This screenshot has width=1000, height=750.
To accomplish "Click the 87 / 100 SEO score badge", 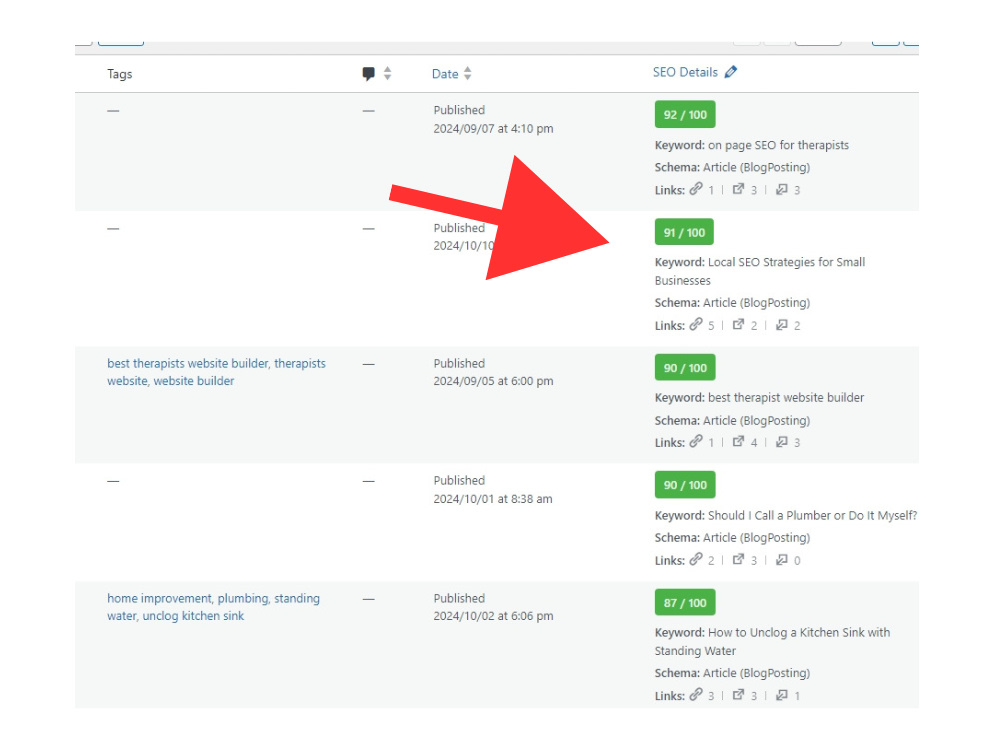I will [x=685, y=603].
